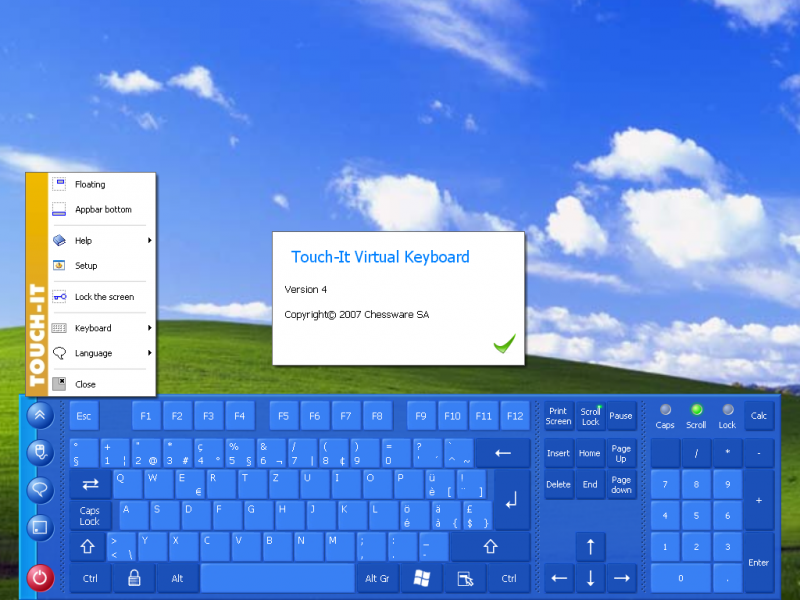Click the F12 function key
Screen dimensions: 800x600
[x=515, y=416]
